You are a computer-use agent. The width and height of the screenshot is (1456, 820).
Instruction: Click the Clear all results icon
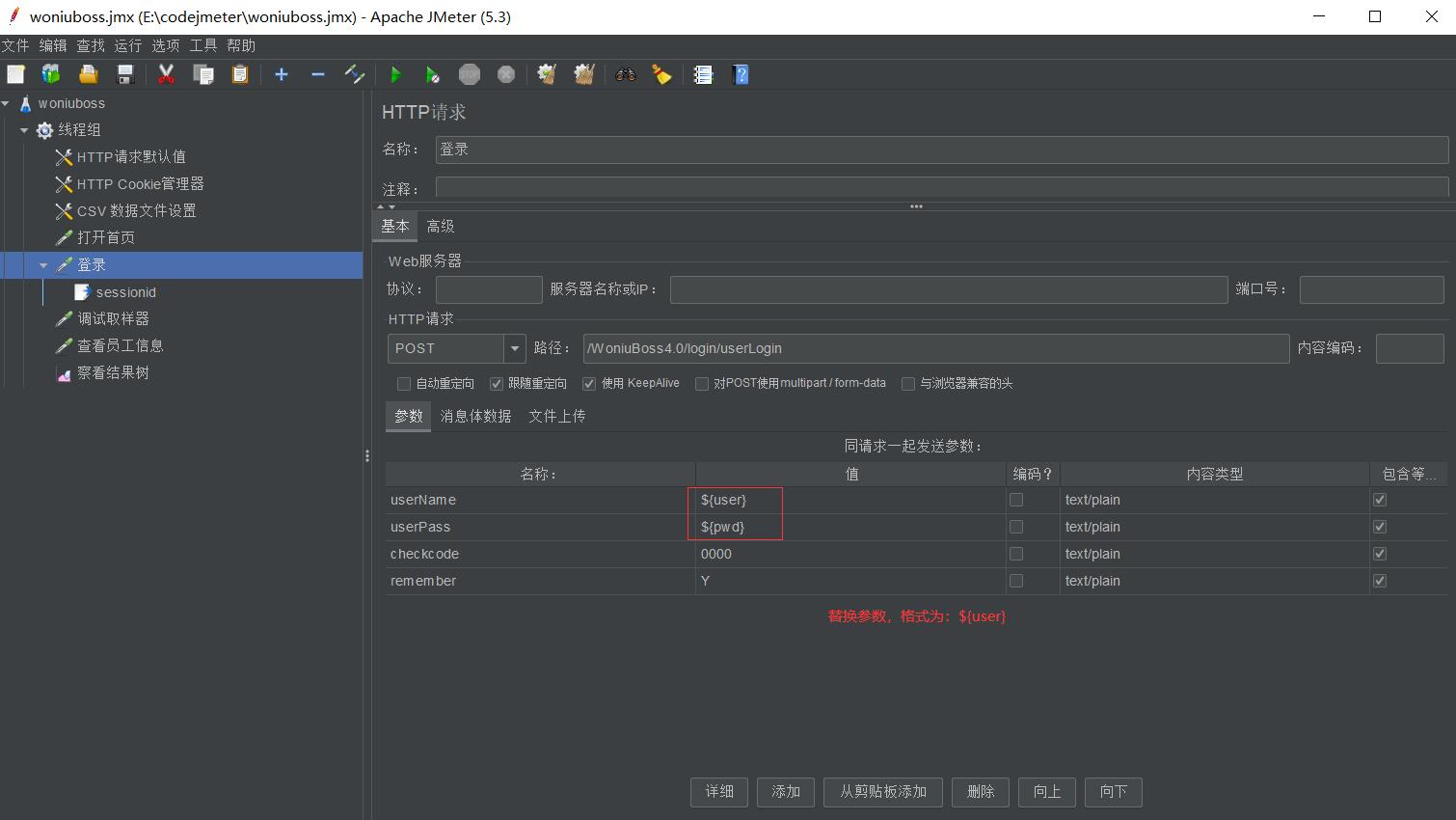click(584, 74)
